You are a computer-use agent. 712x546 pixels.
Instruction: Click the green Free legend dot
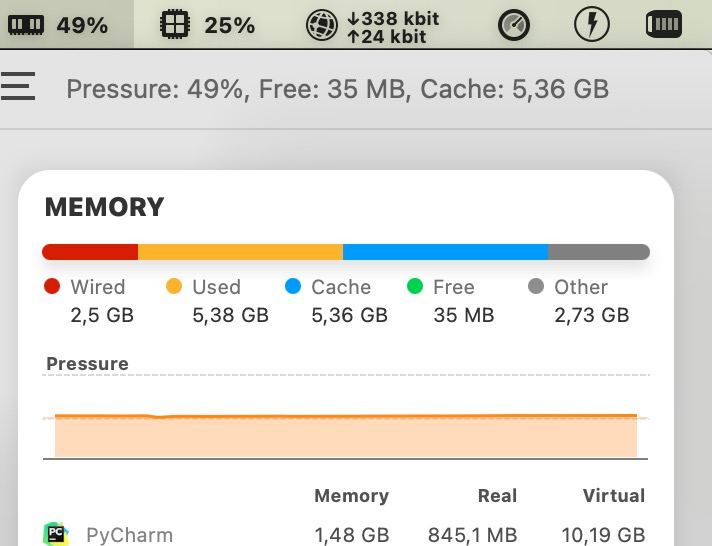click(415, 287)
